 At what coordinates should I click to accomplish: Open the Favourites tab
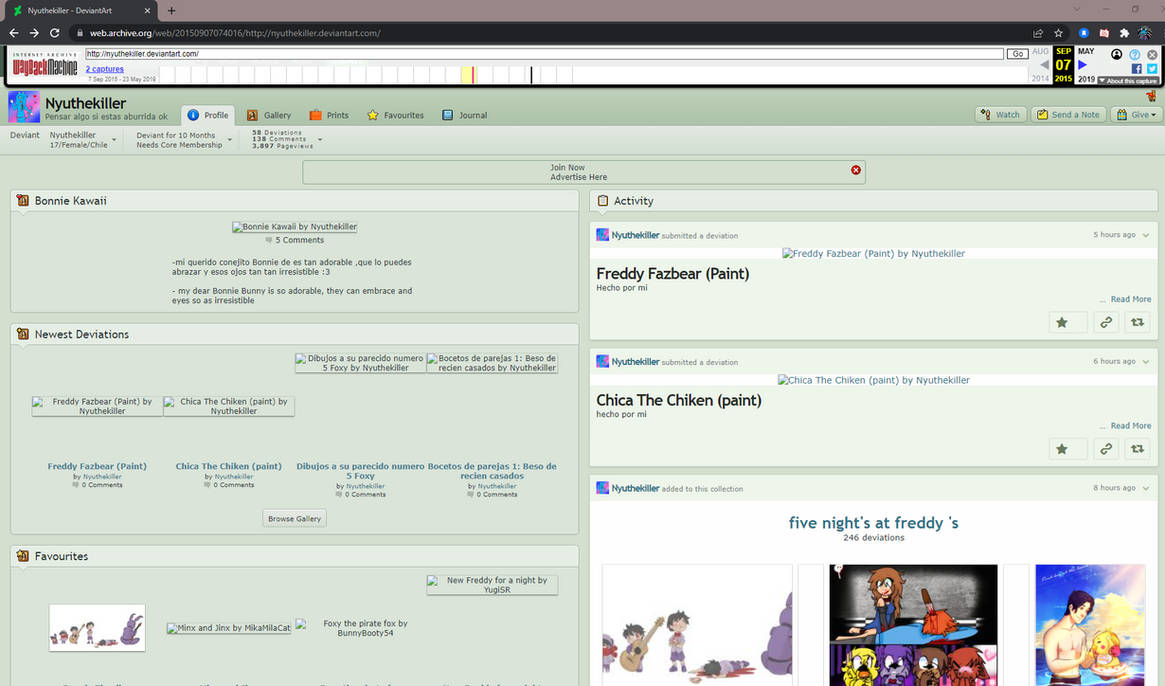point(395,115)
